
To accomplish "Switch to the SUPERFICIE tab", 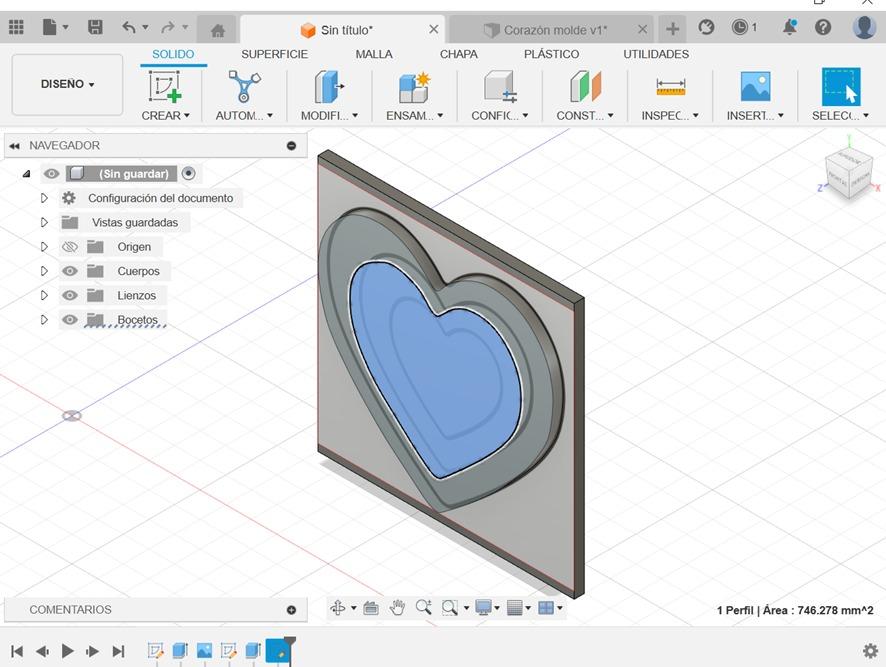I will coord(275,54).
